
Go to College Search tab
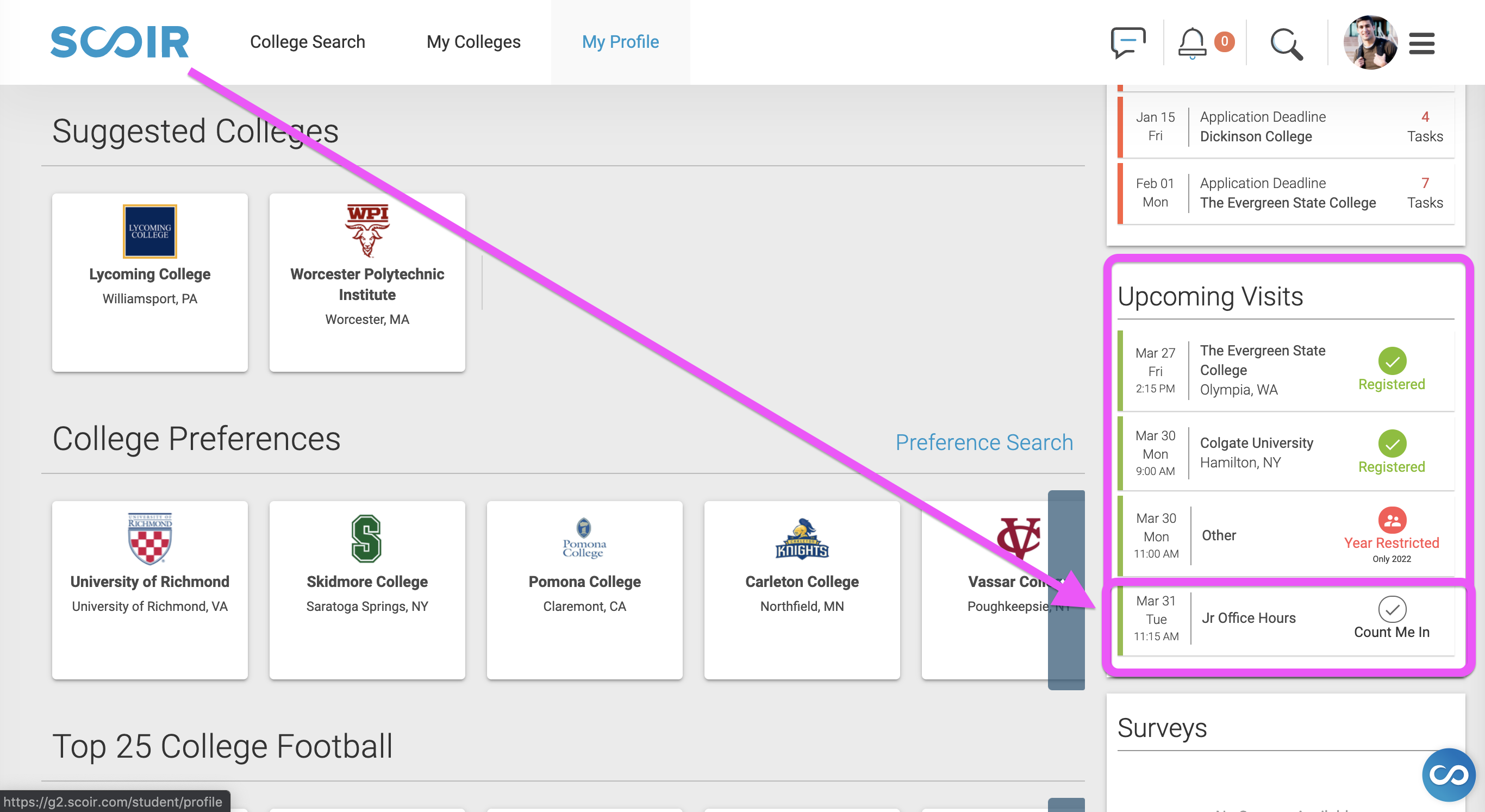pyautogui.click(x=307, y=42)
